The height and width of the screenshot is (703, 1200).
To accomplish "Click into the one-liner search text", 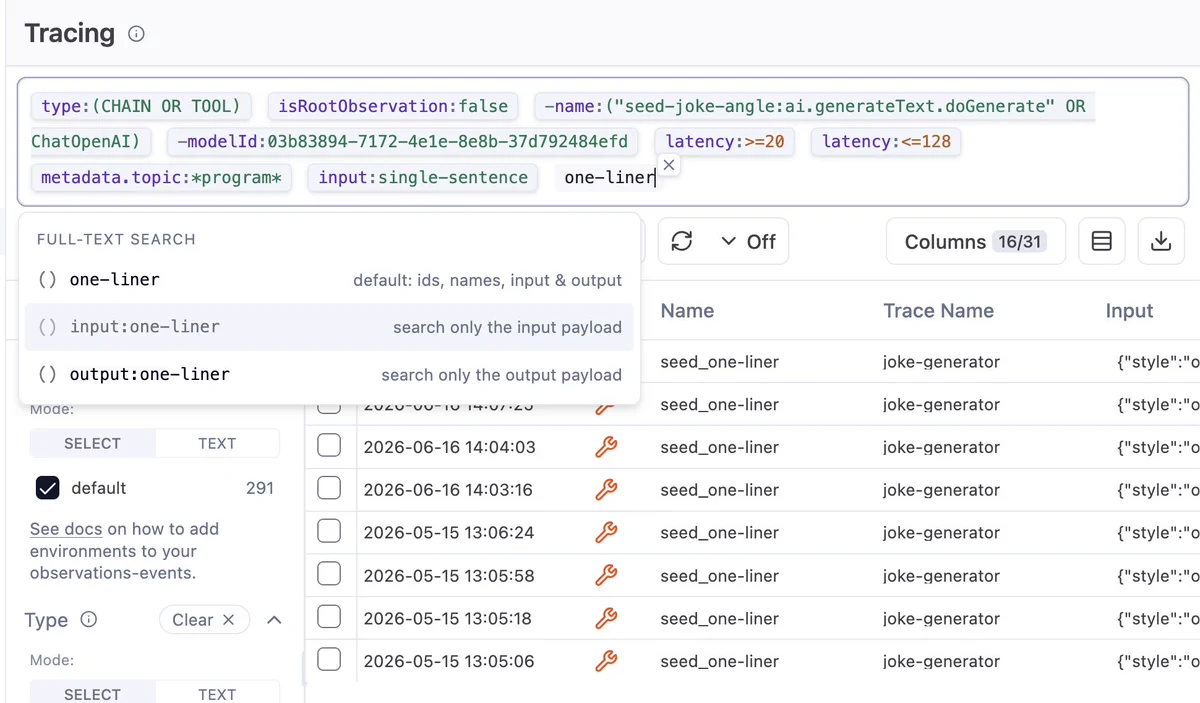I will coord(609,178).
